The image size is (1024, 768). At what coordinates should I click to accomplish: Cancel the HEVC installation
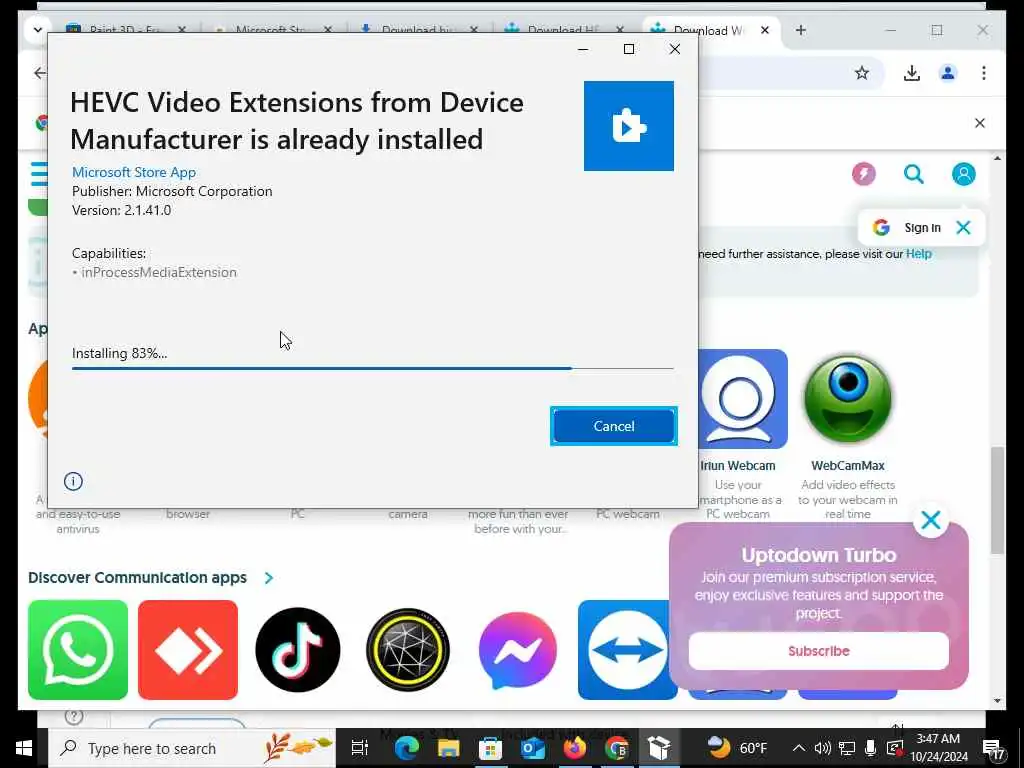click(613, 426)
